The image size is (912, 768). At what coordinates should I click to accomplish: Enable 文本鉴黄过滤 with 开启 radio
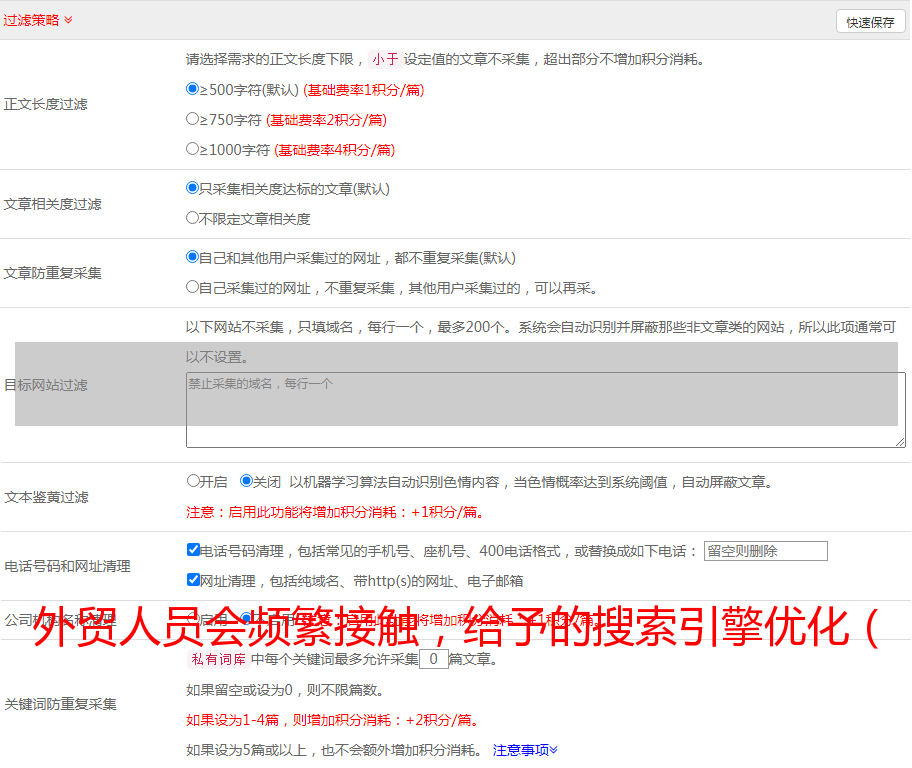coord(193,481)
